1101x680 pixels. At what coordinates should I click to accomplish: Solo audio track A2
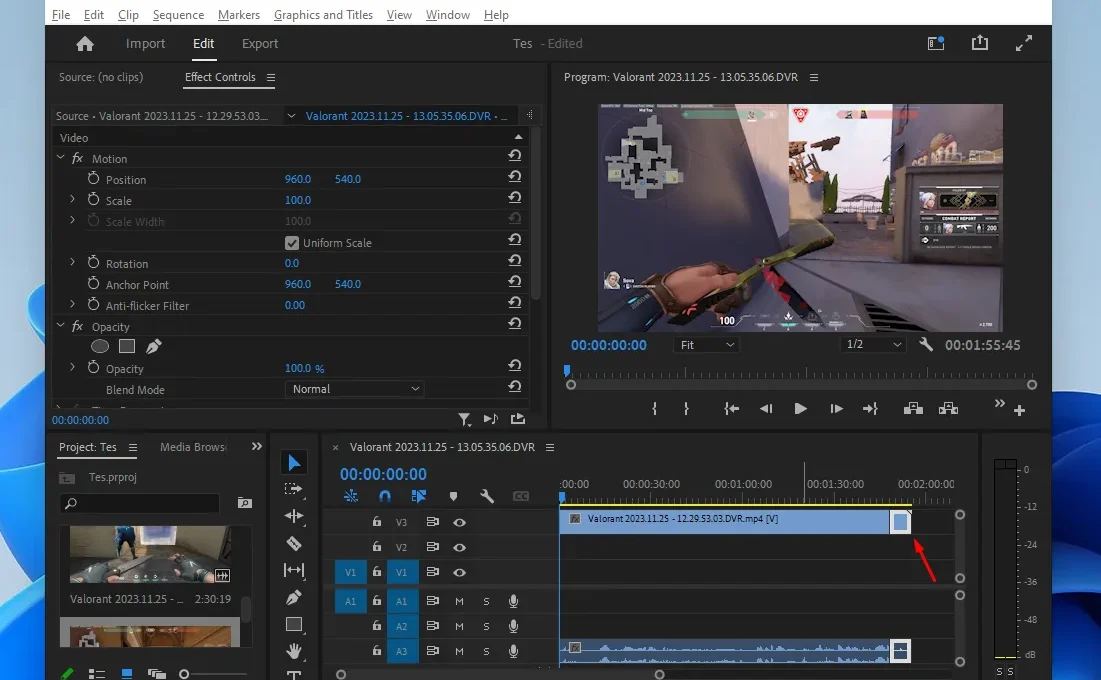[x=486, y=626]
